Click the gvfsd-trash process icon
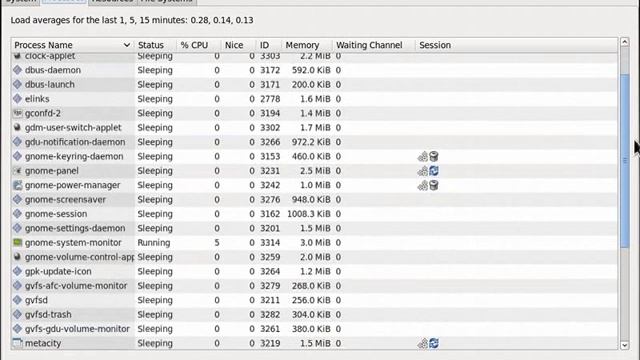Viewport: 640px width, 360px height. pos(17,314)
